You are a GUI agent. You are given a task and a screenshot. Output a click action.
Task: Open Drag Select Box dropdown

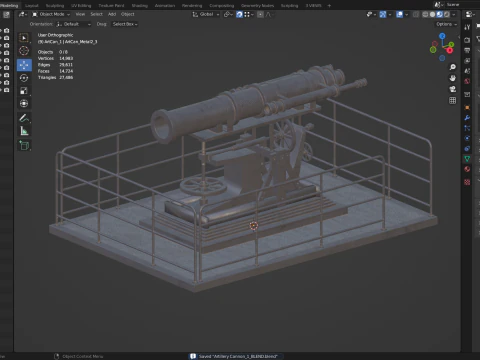(125, 24)
